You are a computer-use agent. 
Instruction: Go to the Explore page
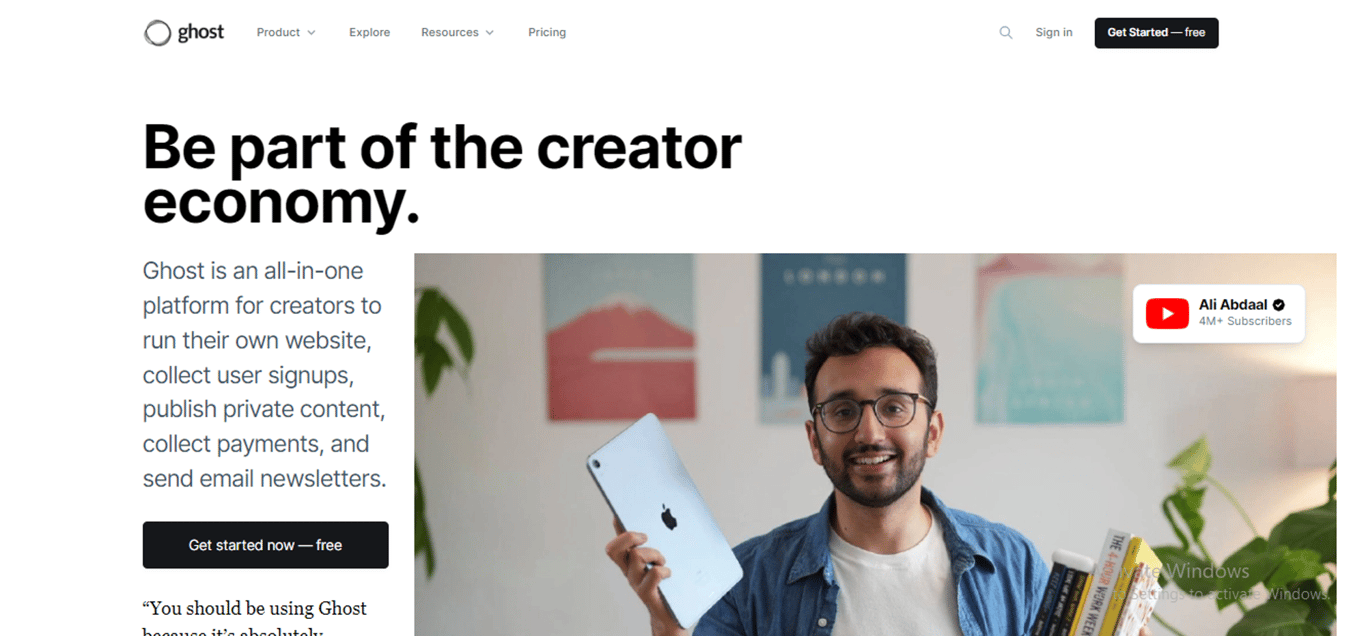[x=369, y=33]
